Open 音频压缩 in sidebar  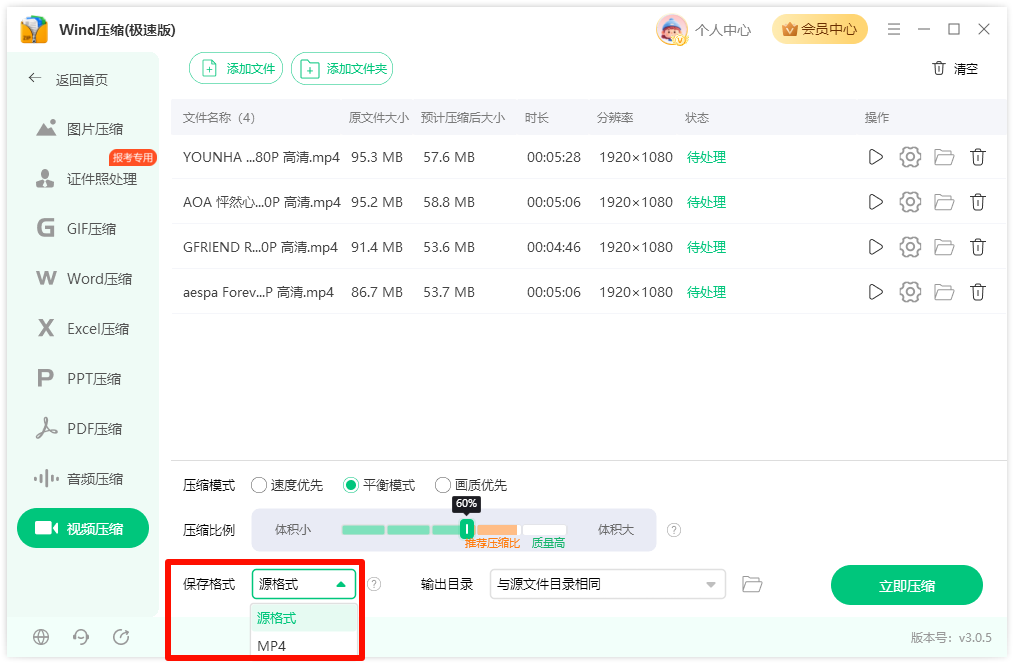click(x=79, y=479)
